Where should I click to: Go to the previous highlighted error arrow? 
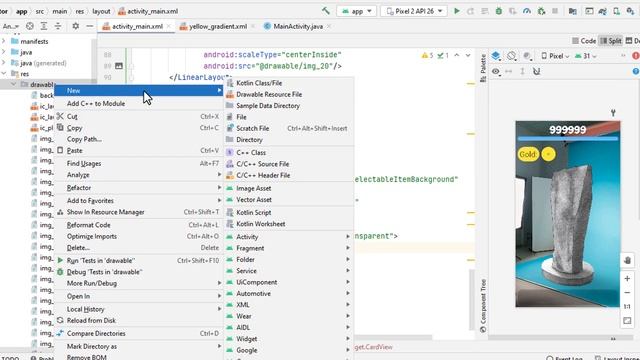click(x=457, y=55)
